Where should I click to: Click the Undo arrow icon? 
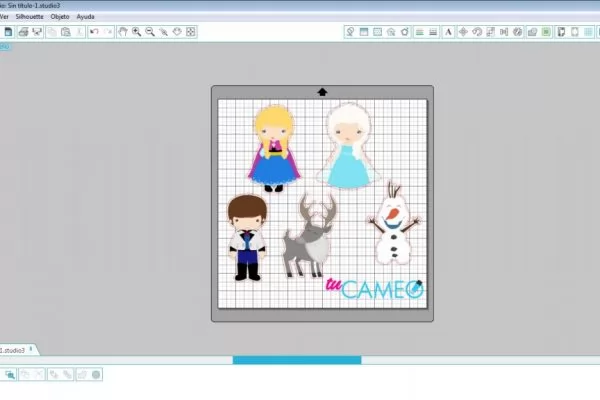[94, 32]
